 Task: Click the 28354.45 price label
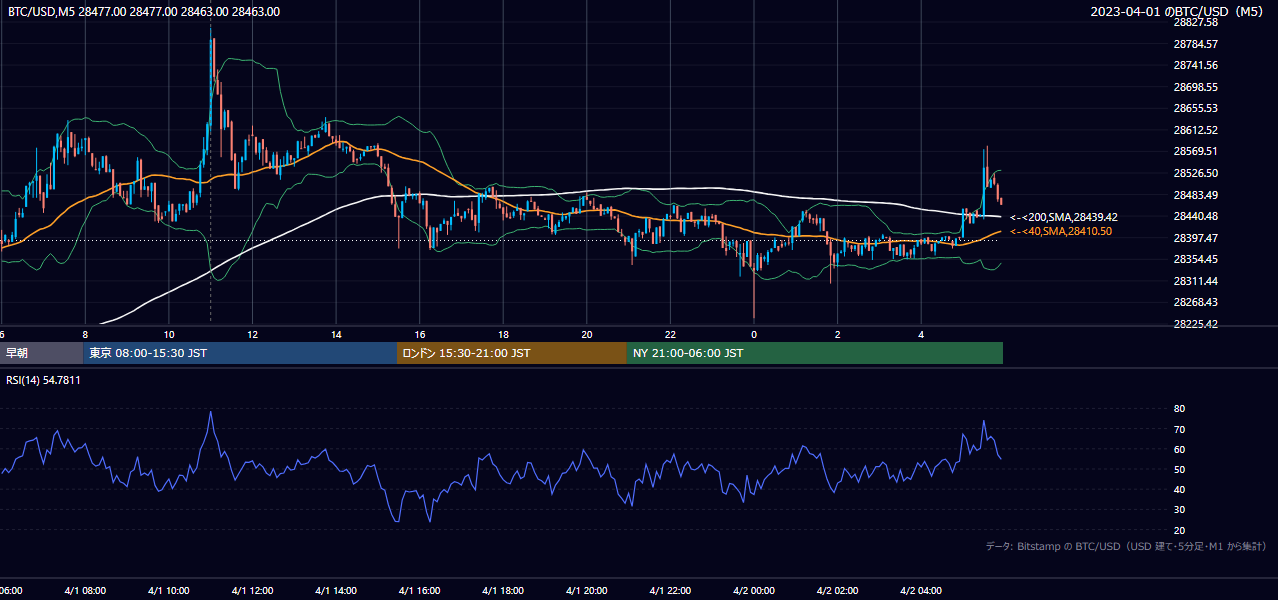[x=1195, y=259]
